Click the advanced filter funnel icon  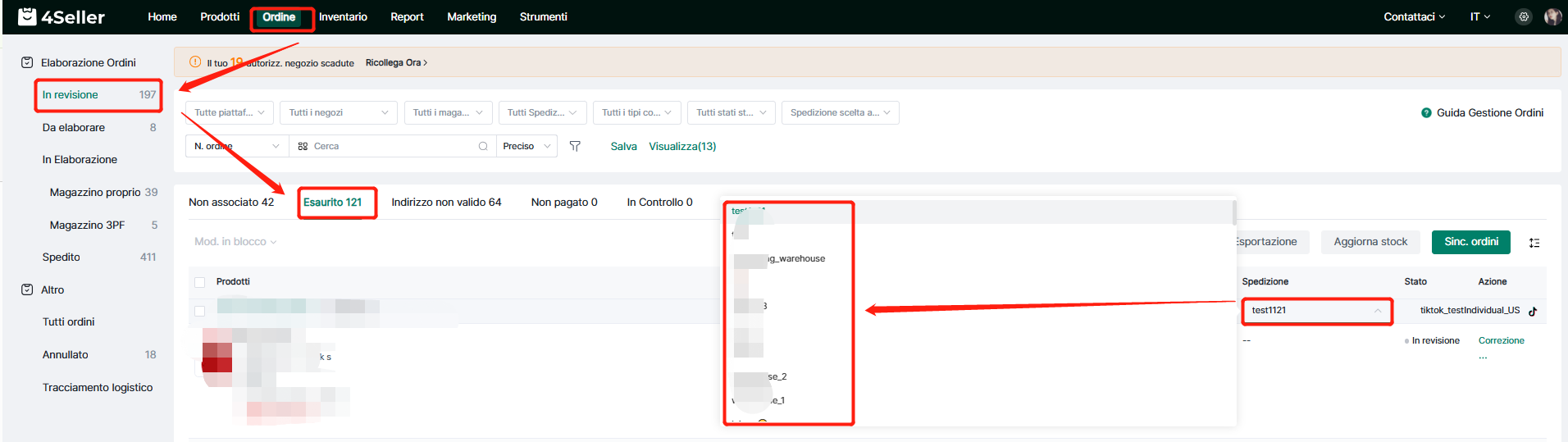click(x=575, y=146)
